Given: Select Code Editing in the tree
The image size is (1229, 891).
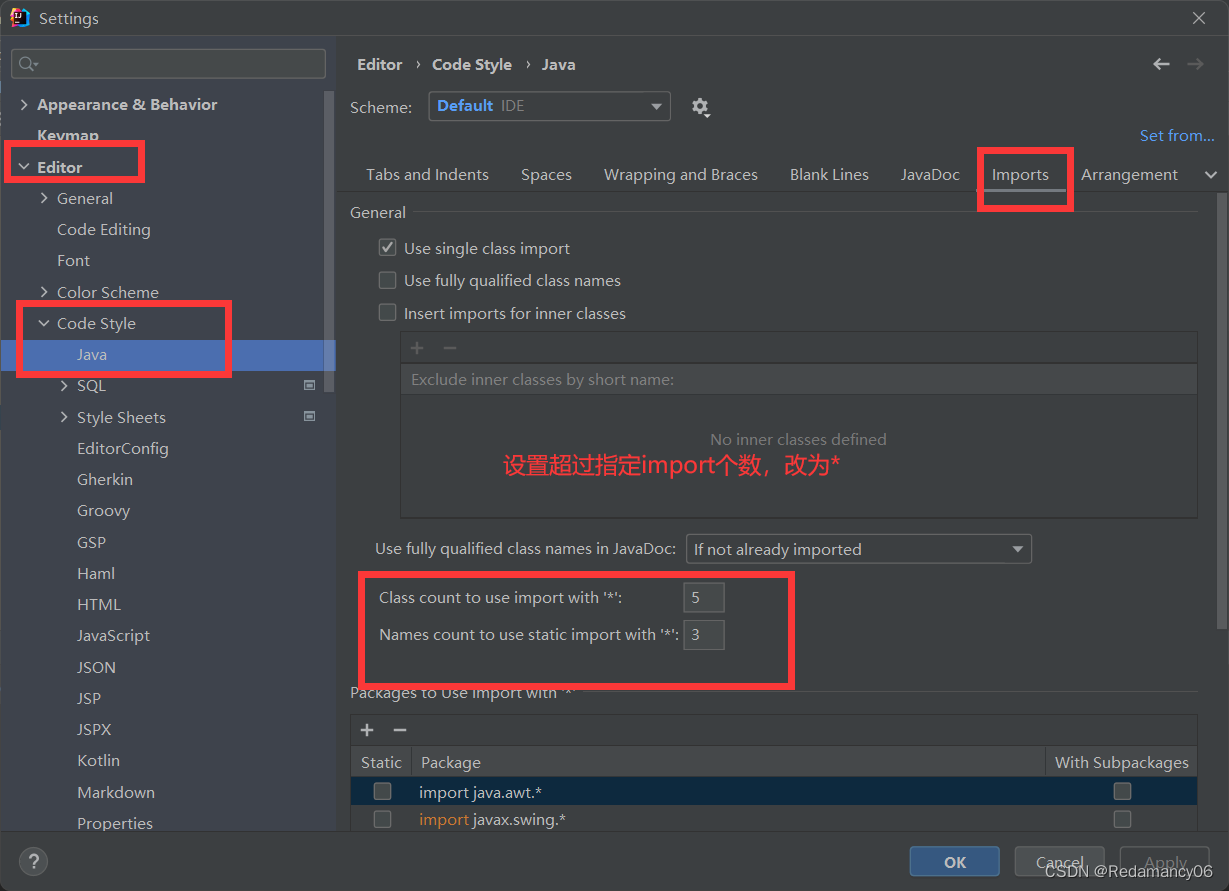Looking at the screenshot, I should point(104,229).
